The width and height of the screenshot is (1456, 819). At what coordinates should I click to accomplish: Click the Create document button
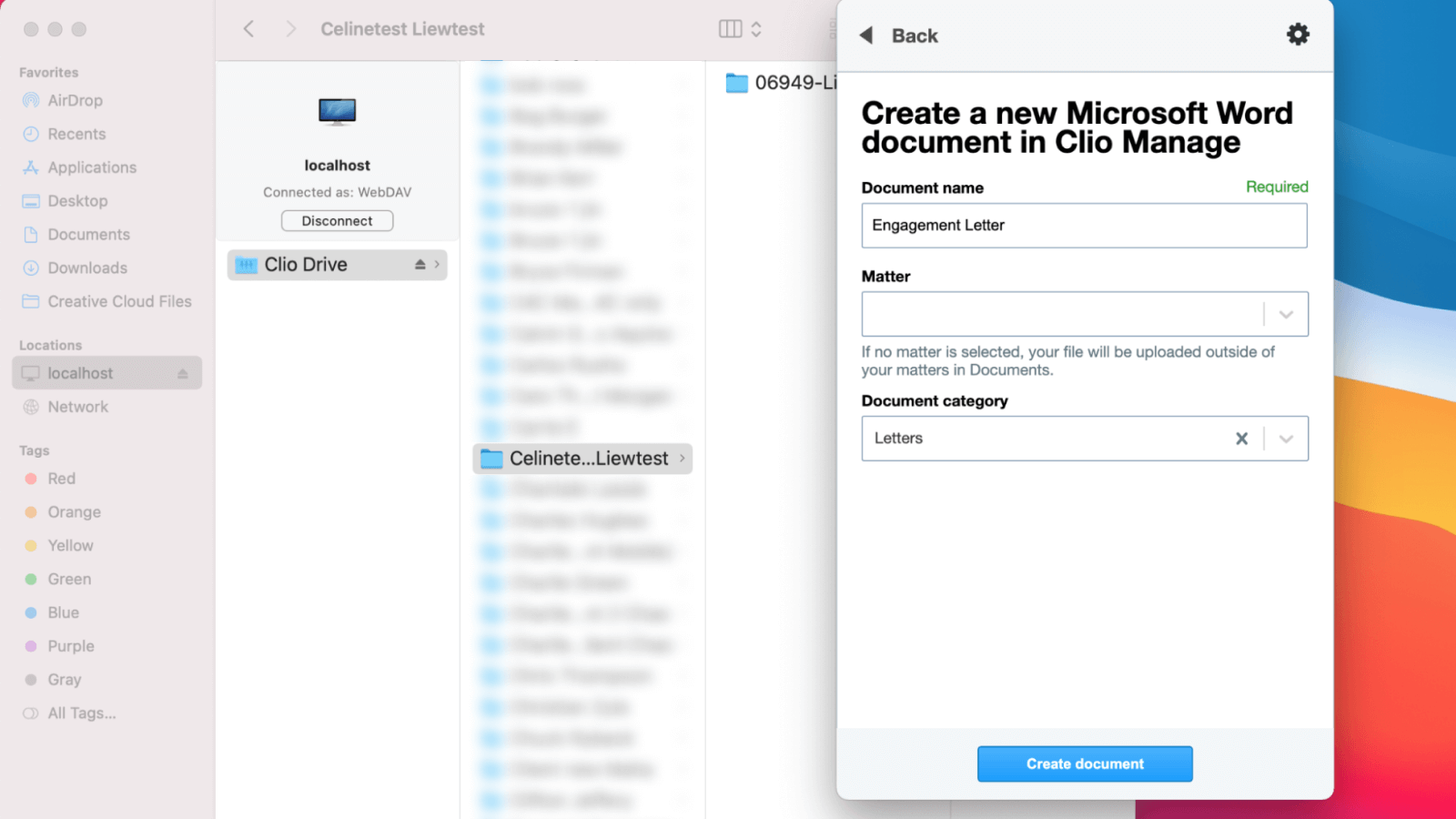1085,764
